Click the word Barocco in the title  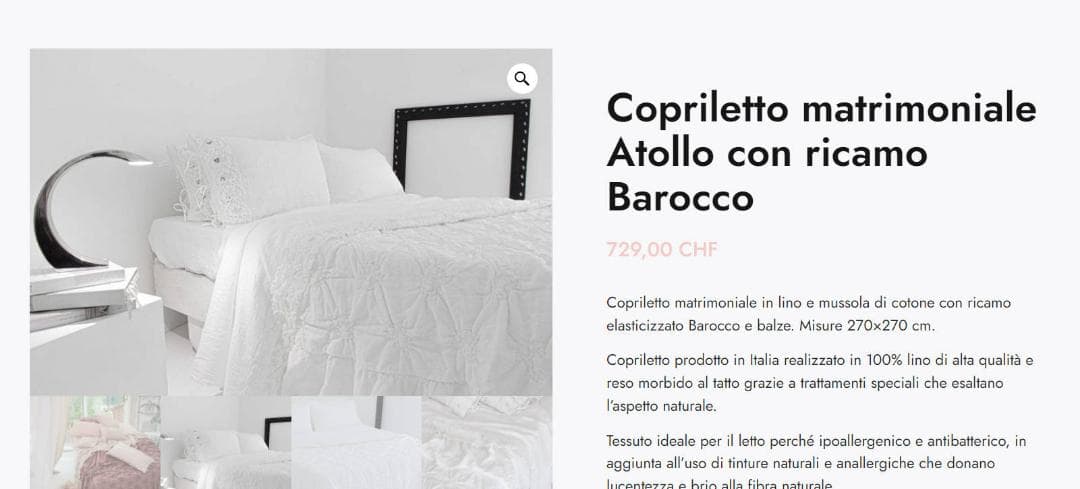pos(680,197)
